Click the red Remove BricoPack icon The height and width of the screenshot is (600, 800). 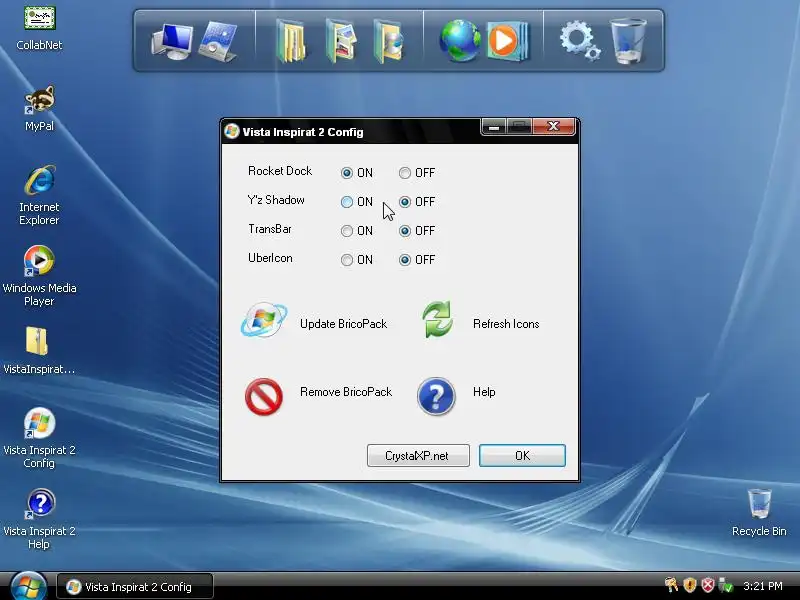pyautogui.click(x=264, y=396)
